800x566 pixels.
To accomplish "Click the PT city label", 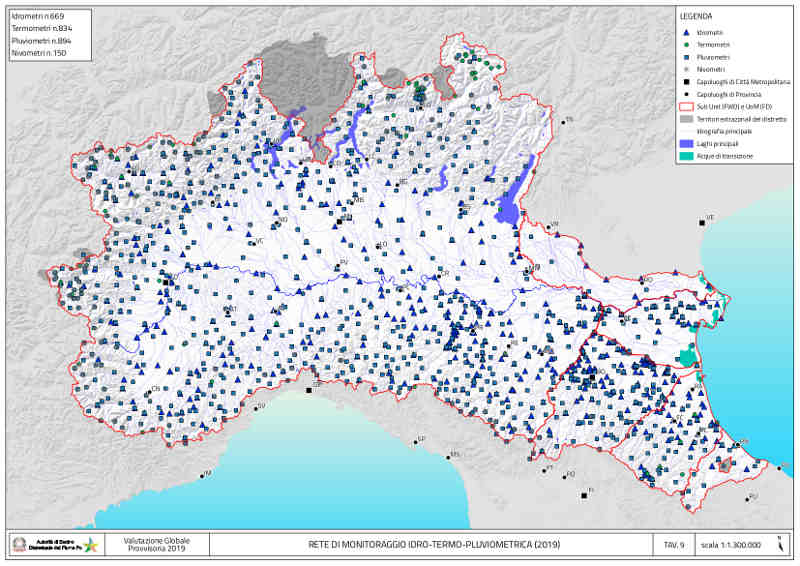I will tap(549, 467).
